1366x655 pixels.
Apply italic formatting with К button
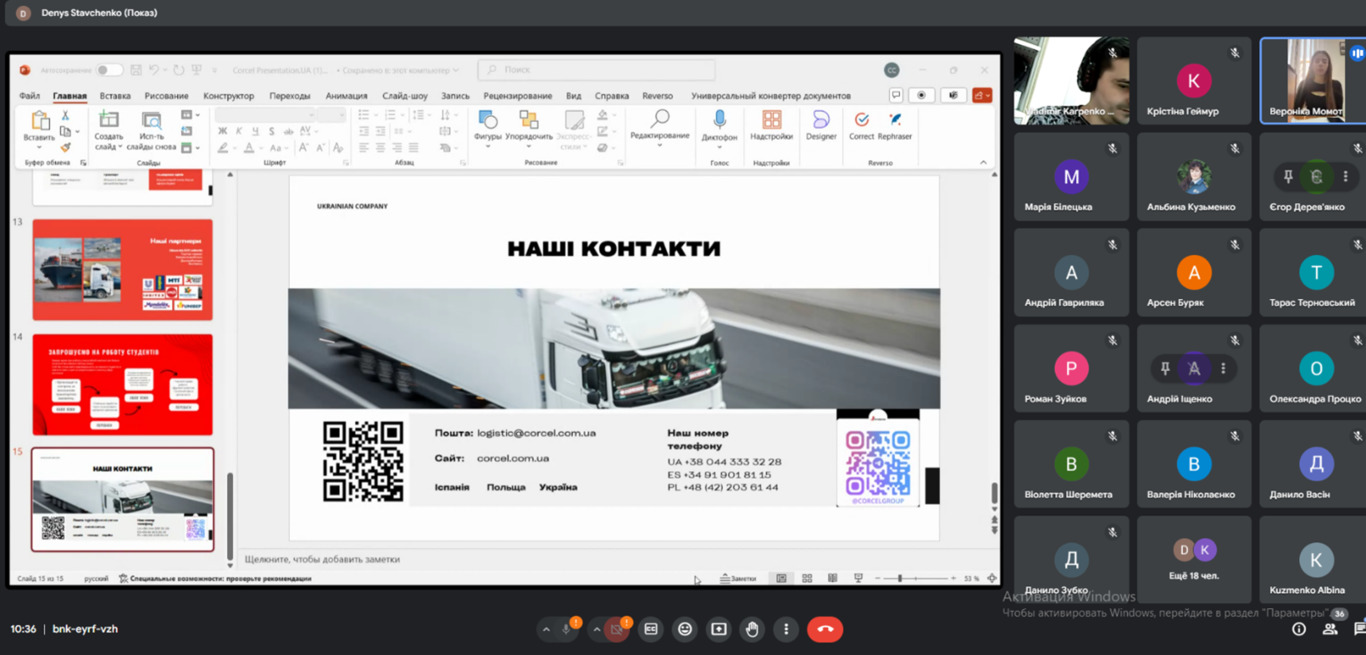239,131
